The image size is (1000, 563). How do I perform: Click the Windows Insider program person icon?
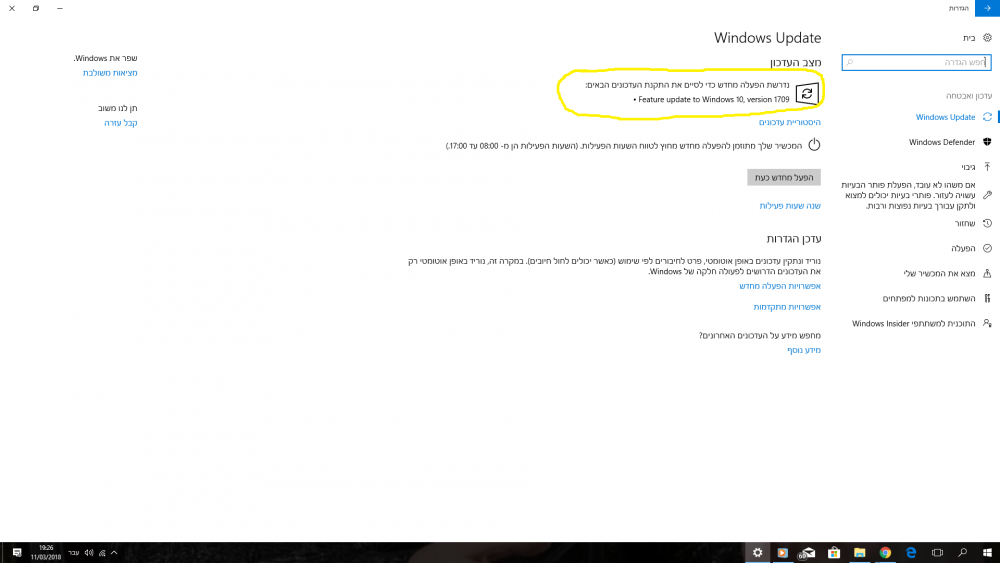[987, 323]
